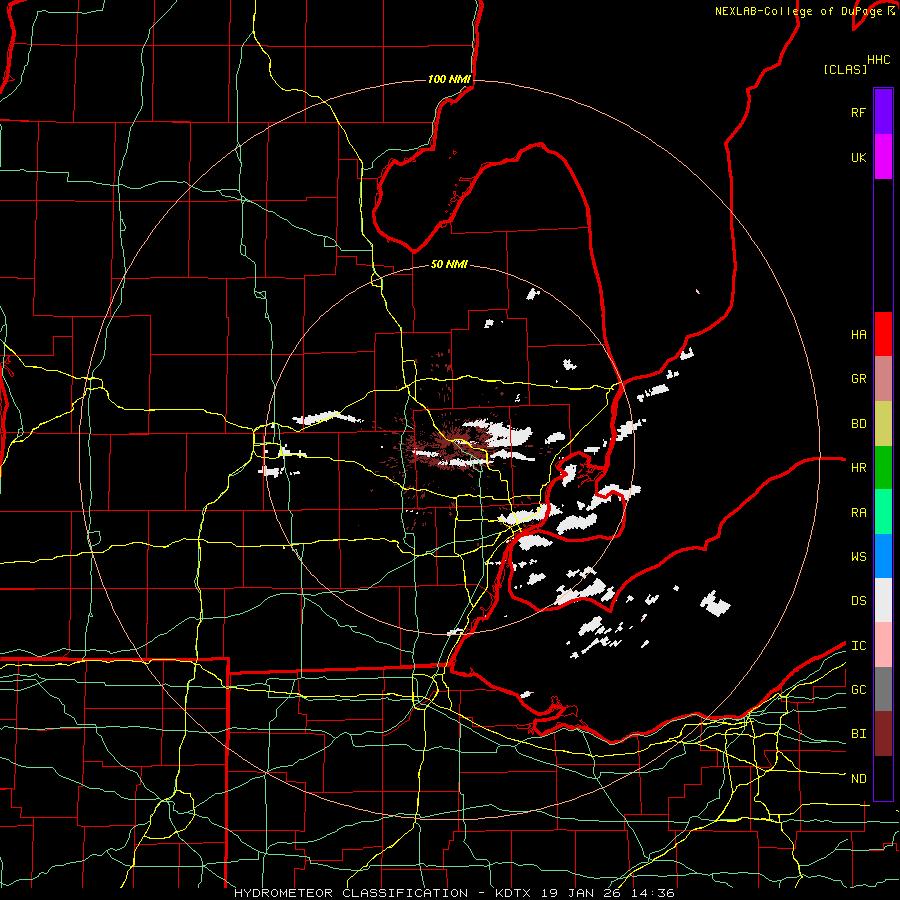
Task: Click the 'GC' legend label
Action: [858, 689]
